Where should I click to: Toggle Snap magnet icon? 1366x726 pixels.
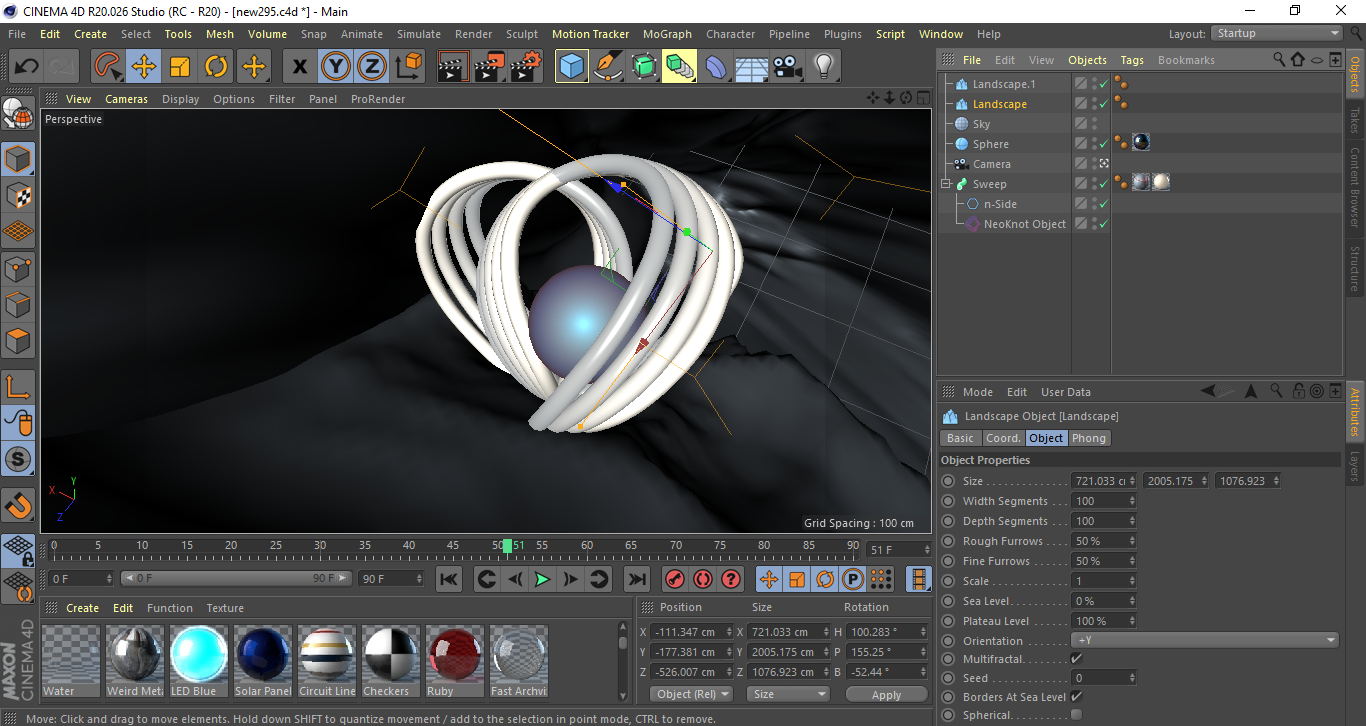click(18, 506)
